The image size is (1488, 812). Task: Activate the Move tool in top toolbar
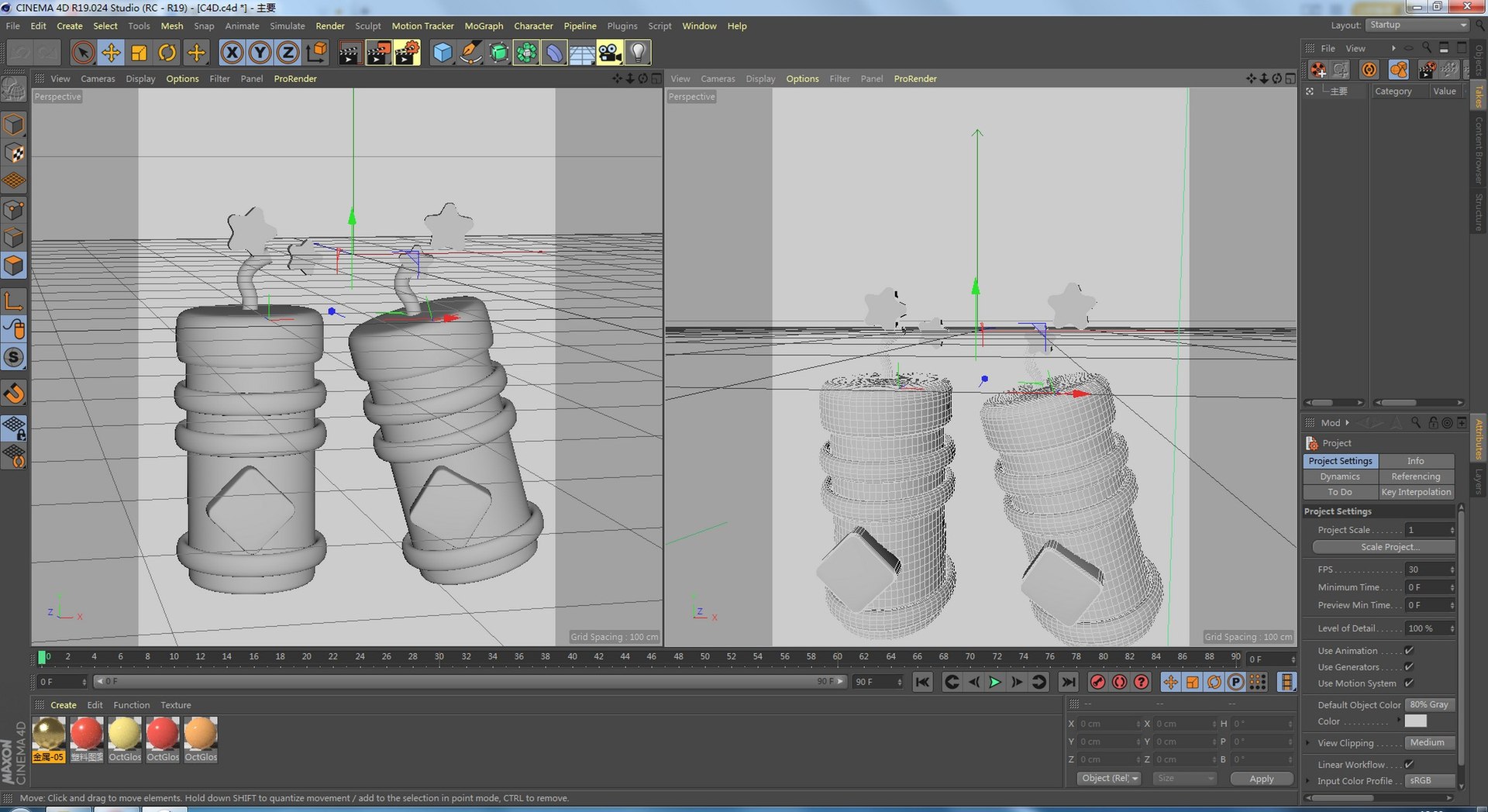pyautogui.click(x=111, y=53)
